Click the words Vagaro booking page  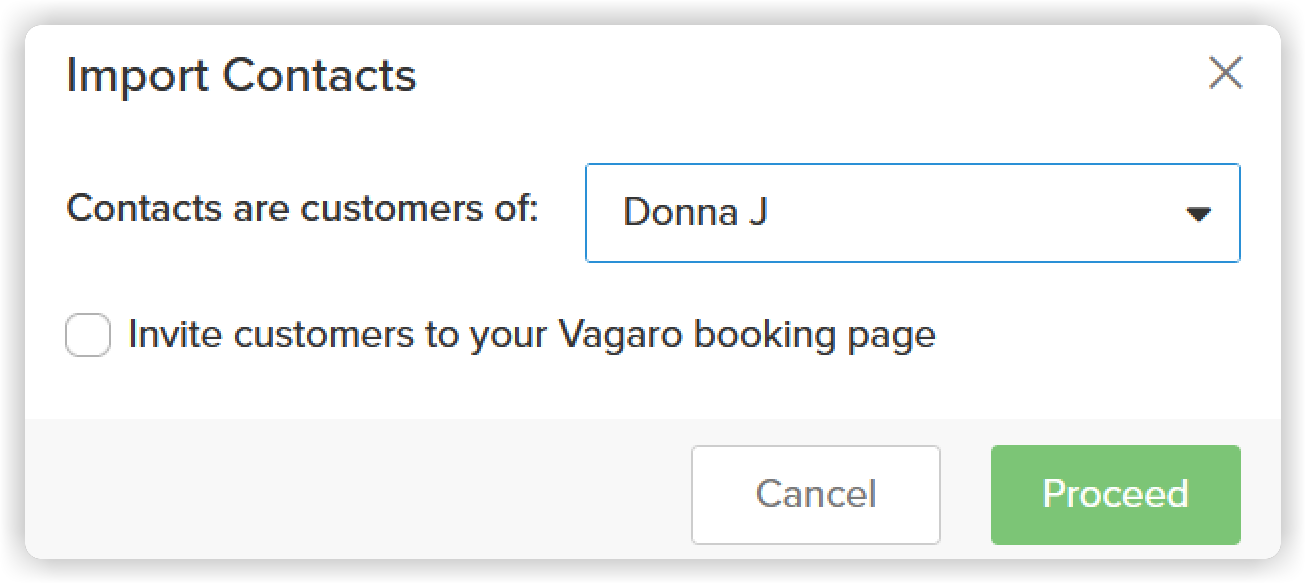745,335
